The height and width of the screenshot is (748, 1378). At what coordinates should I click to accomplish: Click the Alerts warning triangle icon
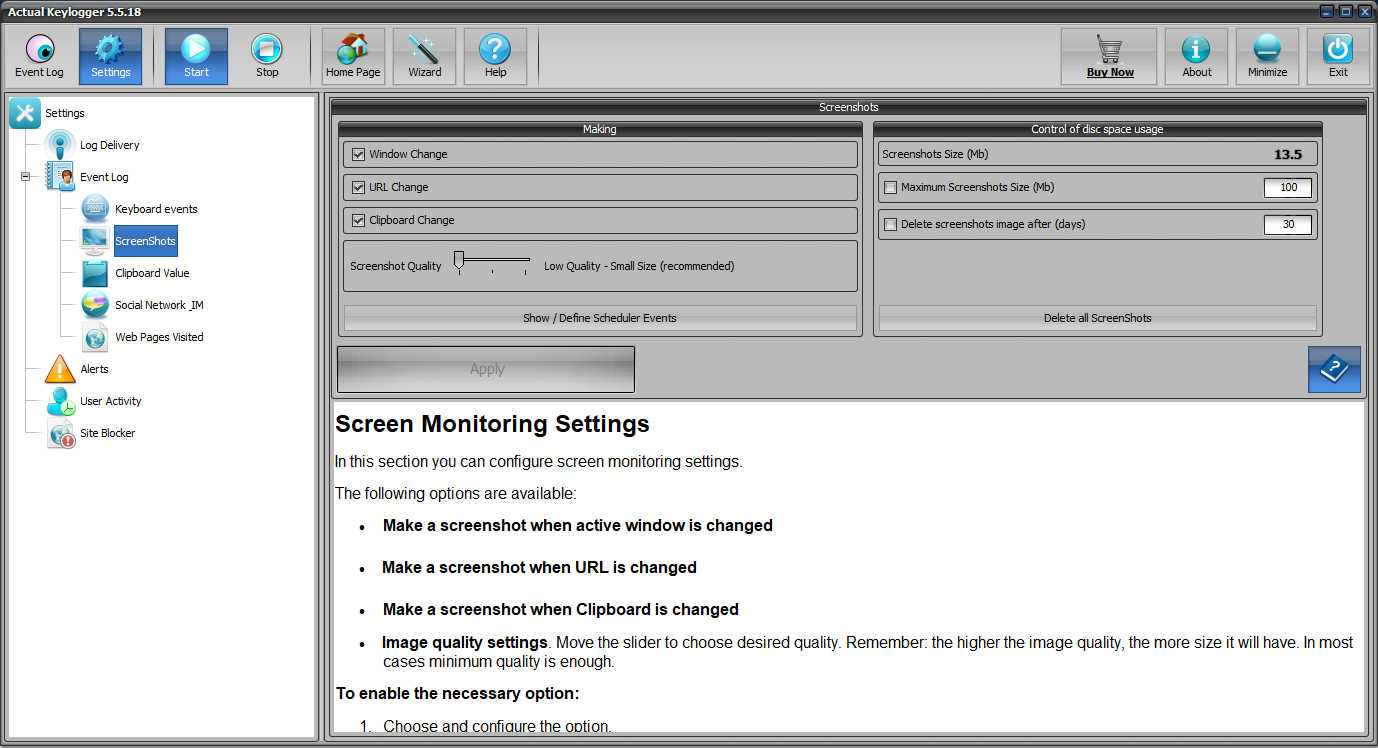pyautogui.click(x=60, y=369)
